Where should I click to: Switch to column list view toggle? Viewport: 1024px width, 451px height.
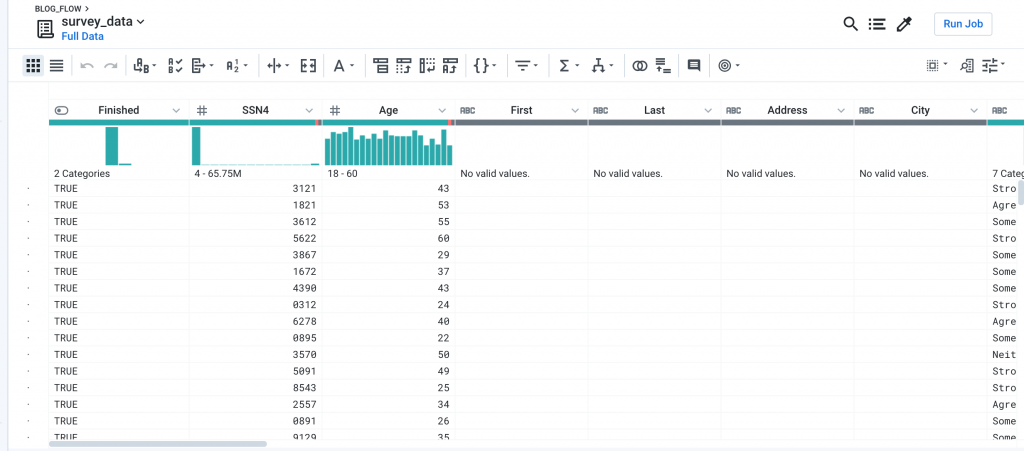[x=57, y=65]
